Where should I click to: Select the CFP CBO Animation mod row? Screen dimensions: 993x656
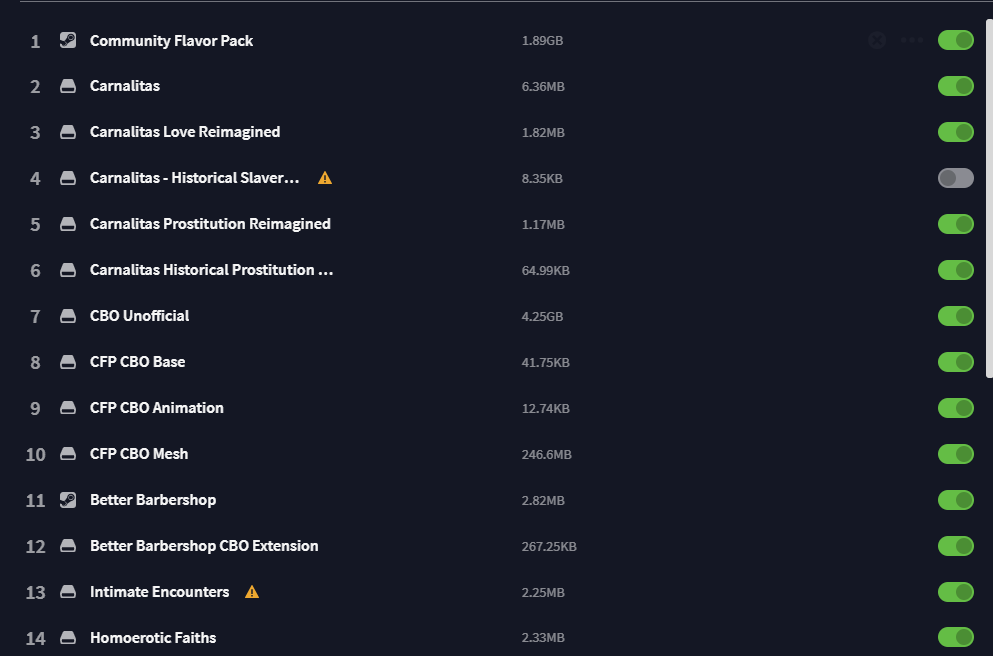(500, 408)
